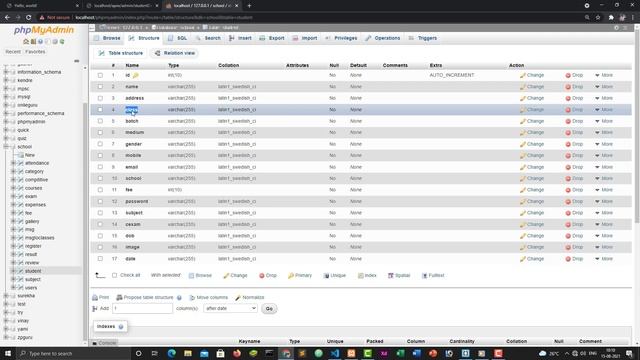Switch to the Operations tab

tap(383, 38)
